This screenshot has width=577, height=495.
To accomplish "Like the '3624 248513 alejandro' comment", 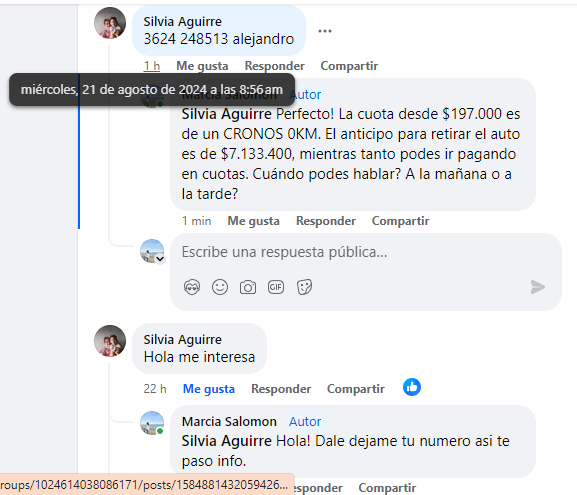I will (202, 66).
